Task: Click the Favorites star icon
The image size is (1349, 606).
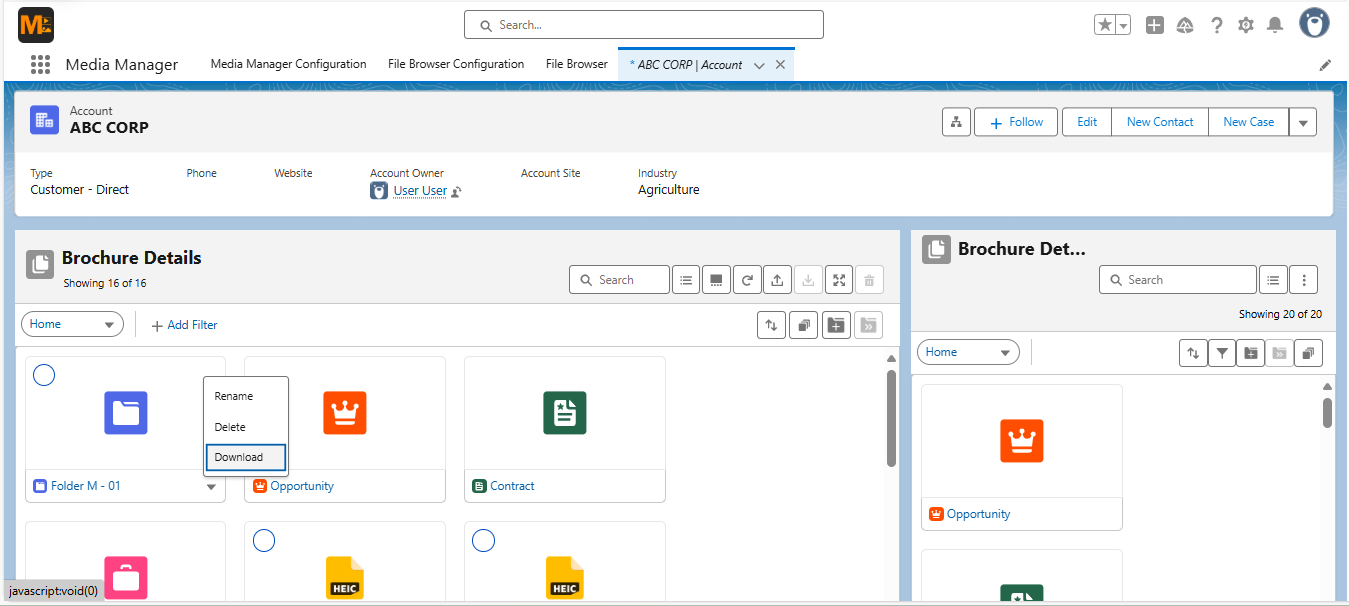Action: pos(1105,25)
